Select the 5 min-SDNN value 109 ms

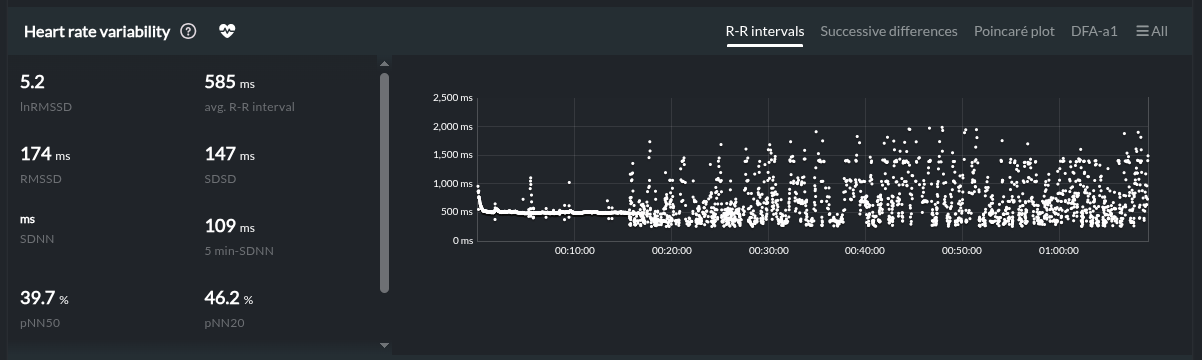click(230, 227)
